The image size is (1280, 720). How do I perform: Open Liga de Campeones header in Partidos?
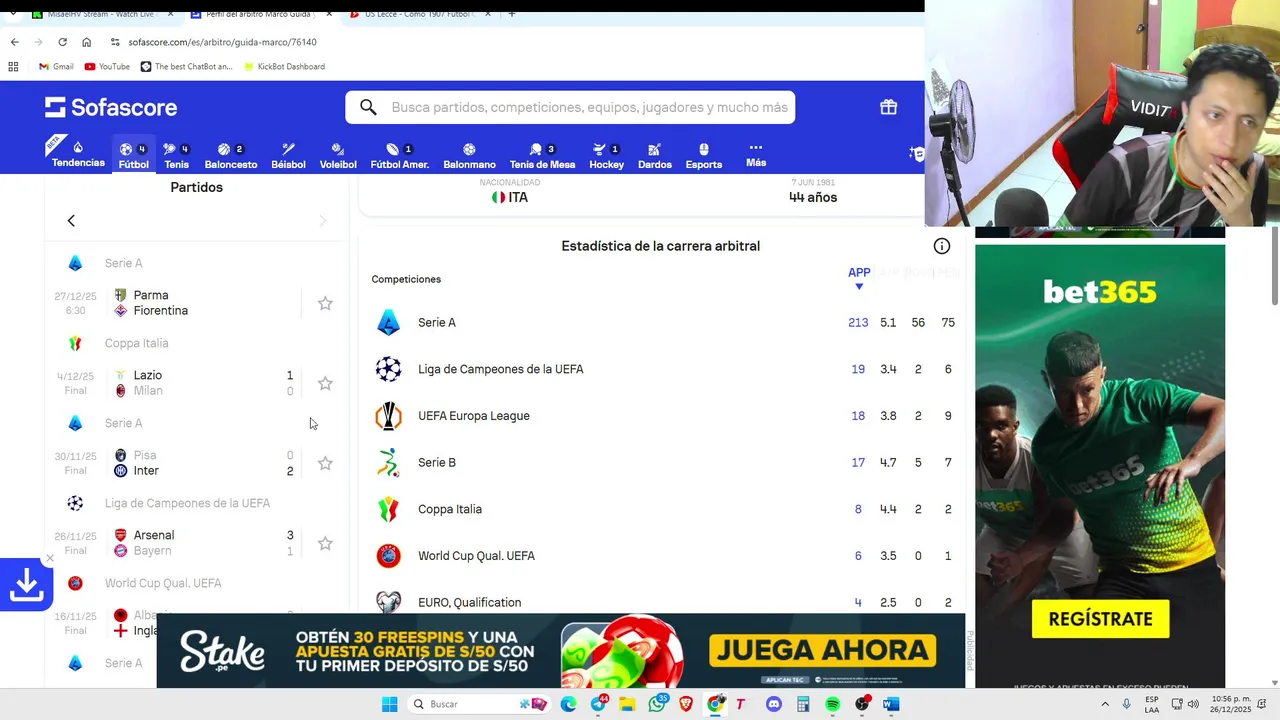click(187, 503)
